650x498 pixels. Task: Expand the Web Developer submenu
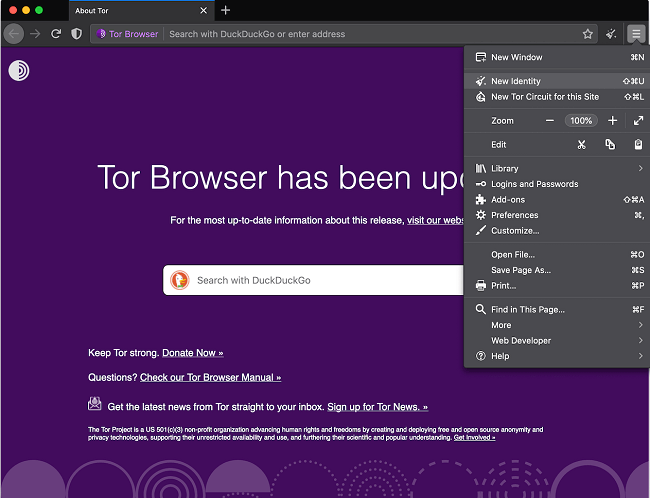[x=557, y=340]
